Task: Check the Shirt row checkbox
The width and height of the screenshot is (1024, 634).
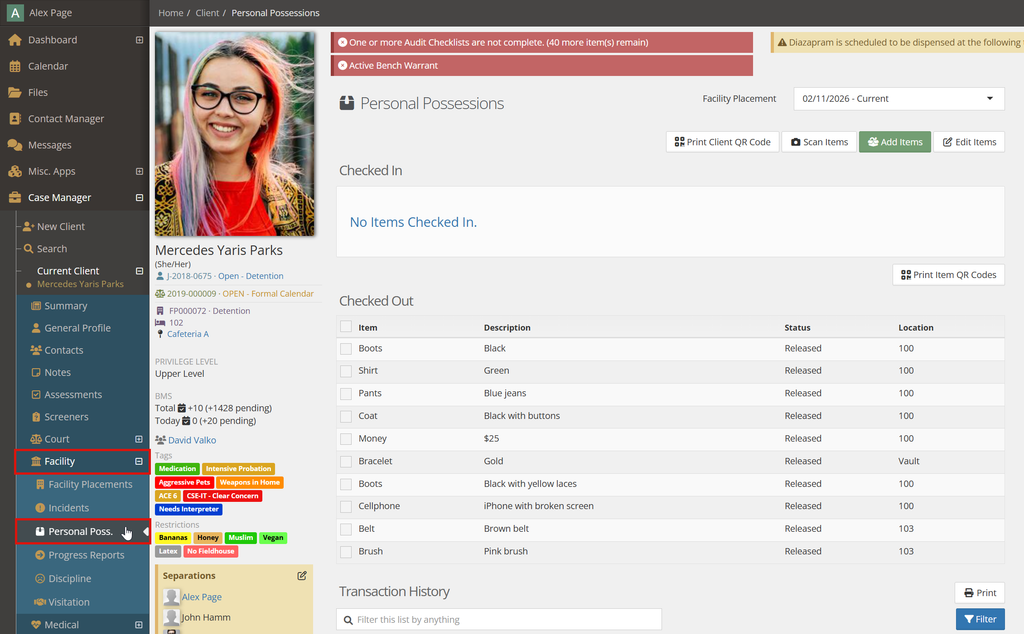Action: click(346, 371)
